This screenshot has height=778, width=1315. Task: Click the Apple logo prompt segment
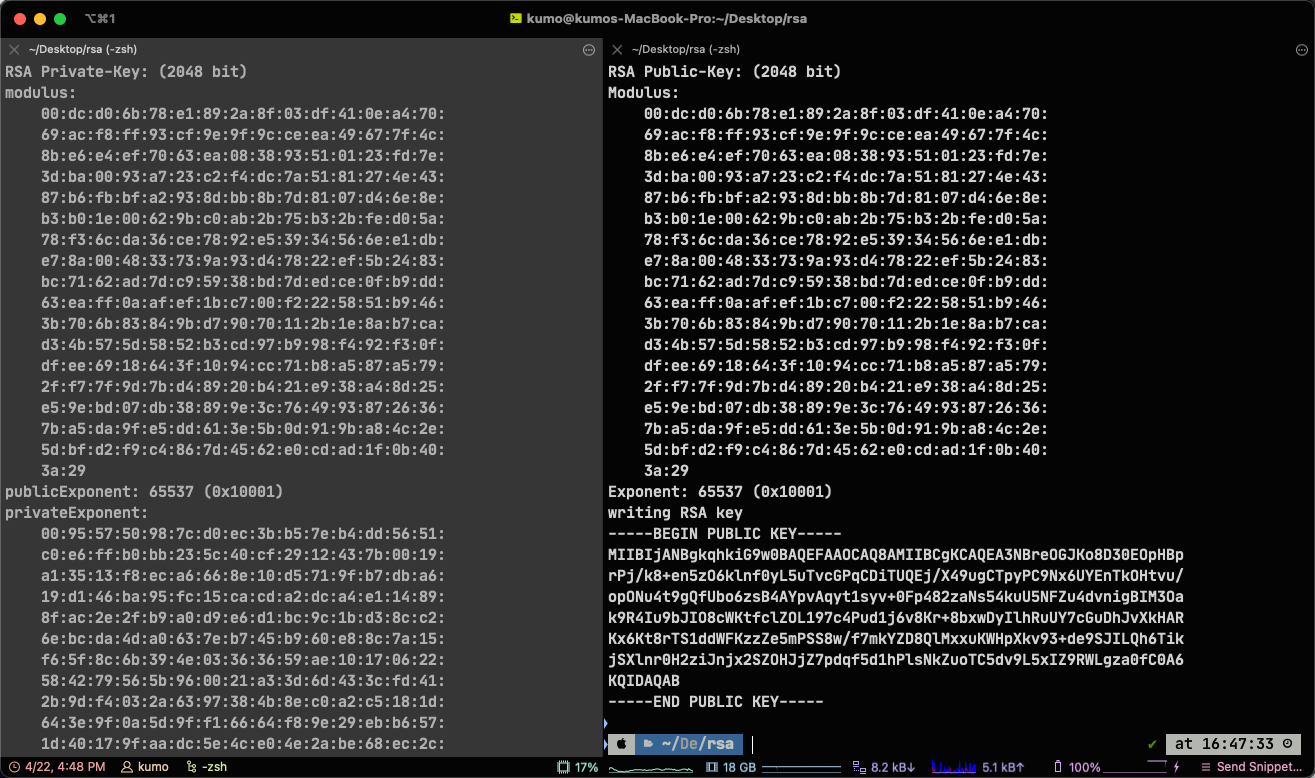coord(620,744)
